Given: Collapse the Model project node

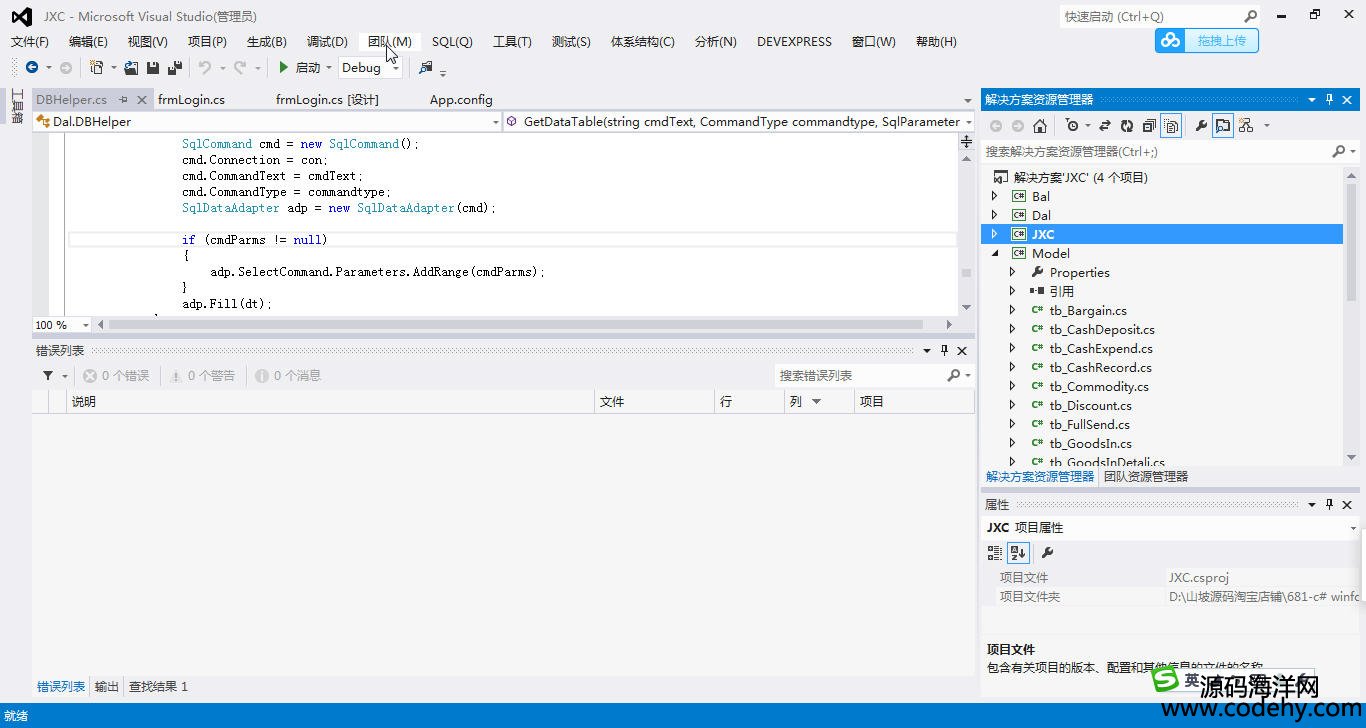Looking at the screenshot, I should pyautogui.click(x=994, y=253).
